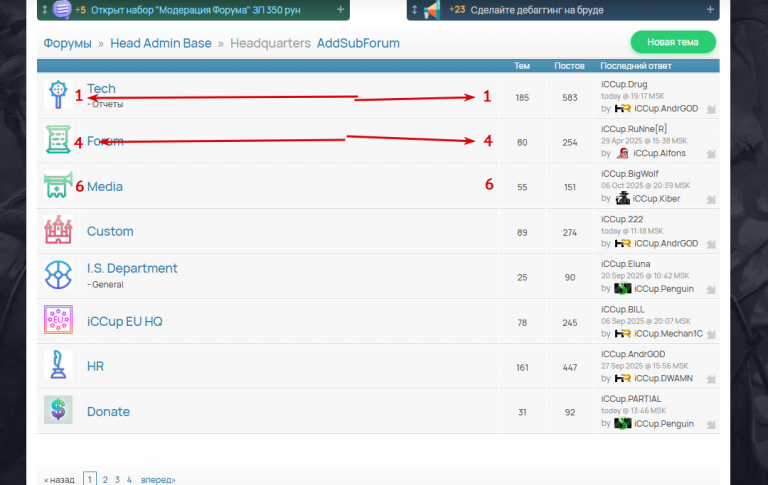The width and height of the screenshot is (768, 485).
Task: Click iCCup.Kiber avatar in Media row
Action: tap(623, 198)
